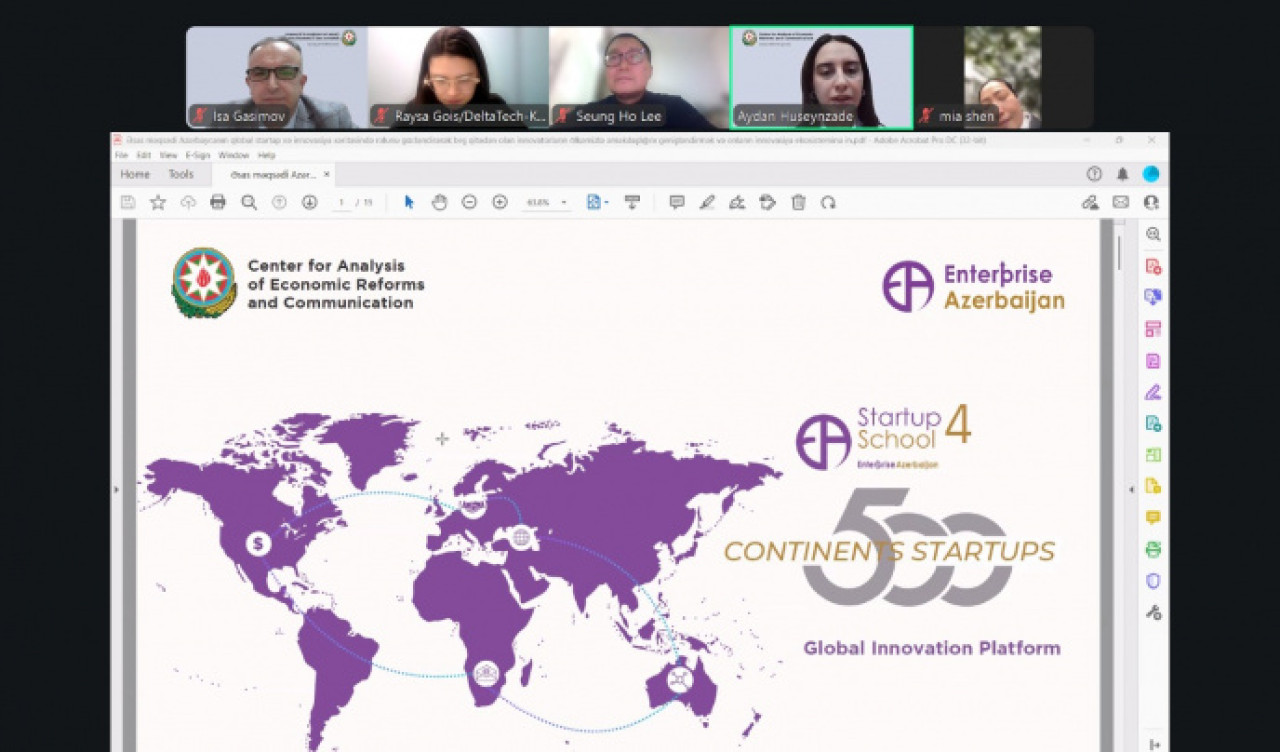Open the green Scan & OCR printer icon

pos(1153,549)
